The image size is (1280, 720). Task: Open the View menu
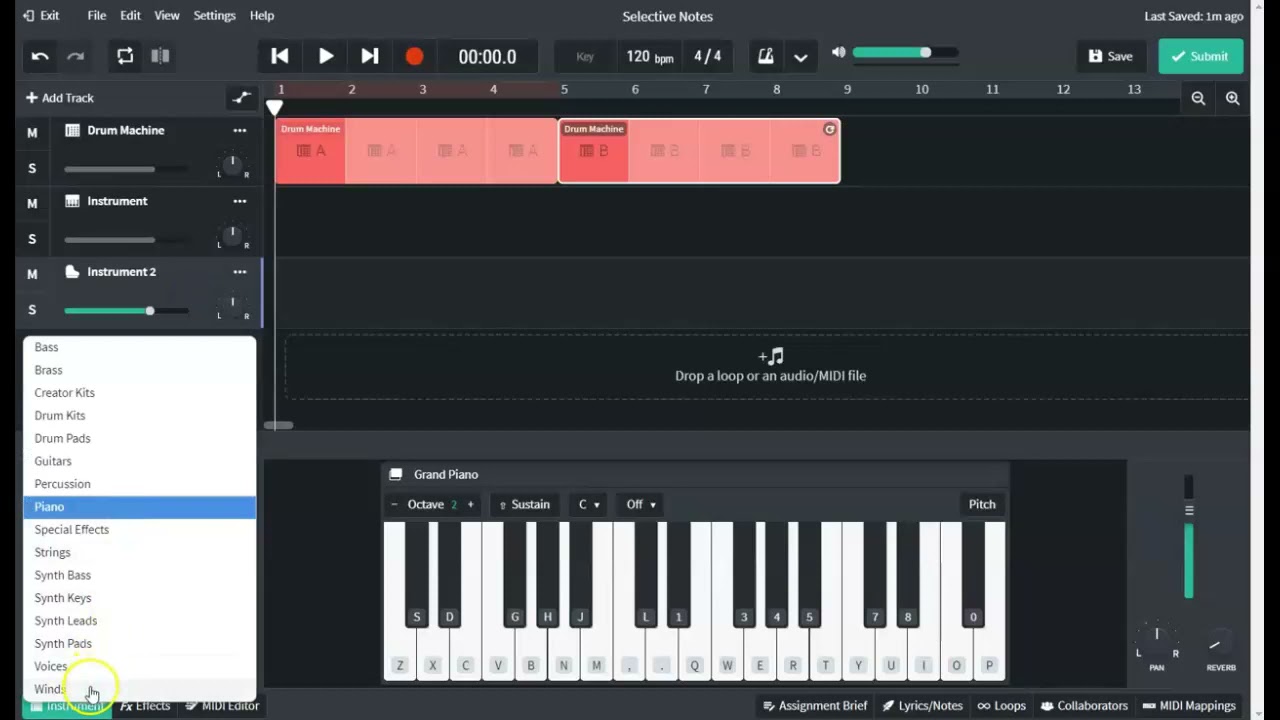coord(167,15)
